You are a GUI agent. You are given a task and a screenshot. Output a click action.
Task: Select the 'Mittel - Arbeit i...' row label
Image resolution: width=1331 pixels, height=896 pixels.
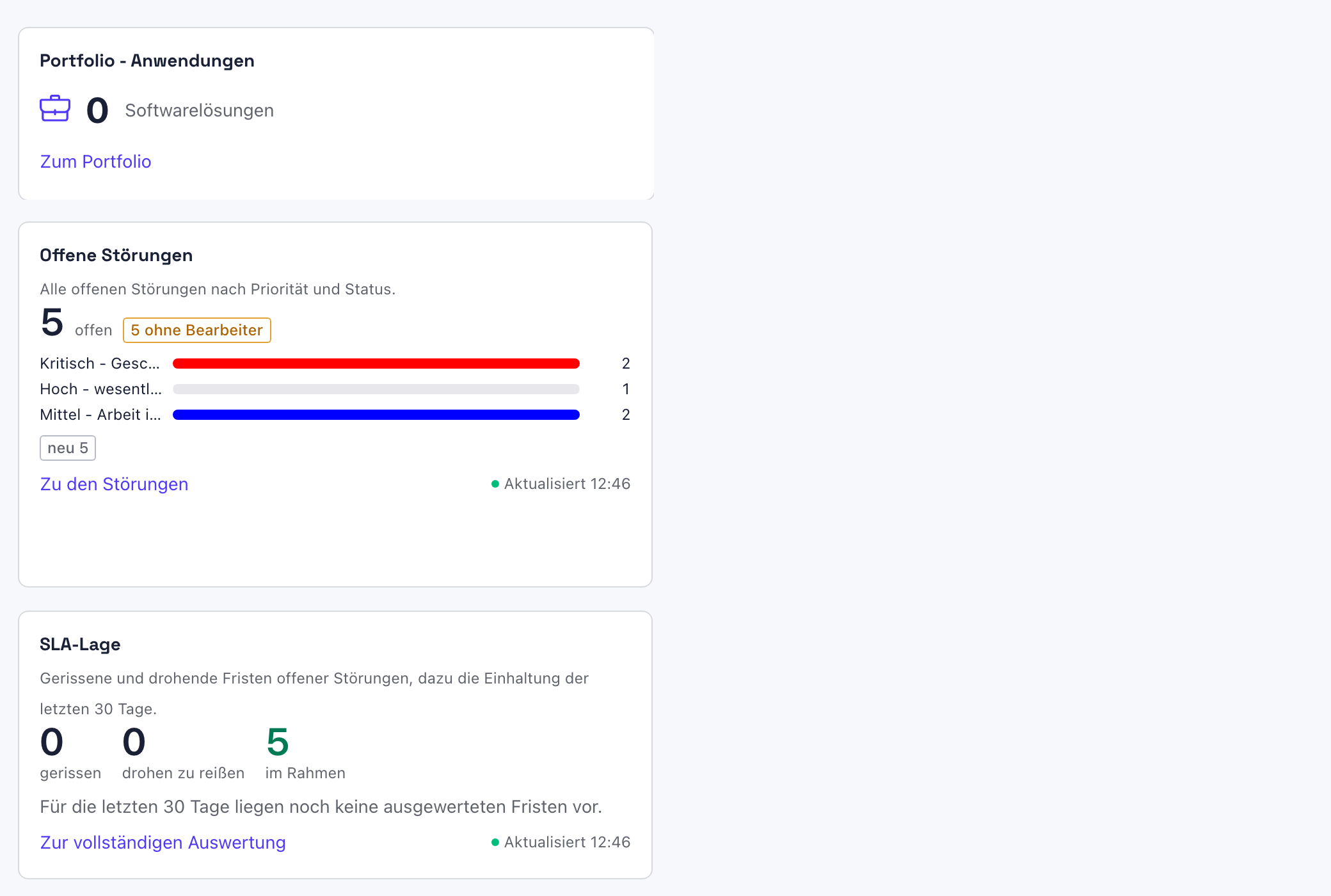pos(100,415)
